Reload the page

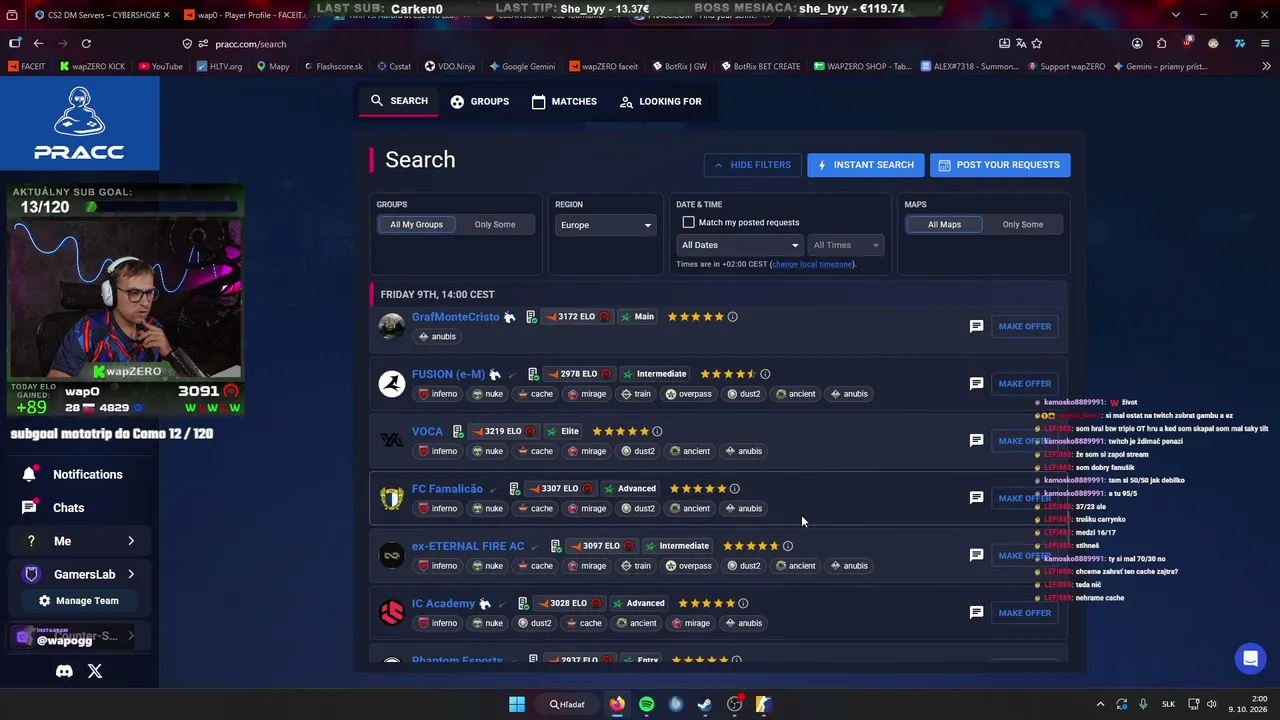coord(86,43)
